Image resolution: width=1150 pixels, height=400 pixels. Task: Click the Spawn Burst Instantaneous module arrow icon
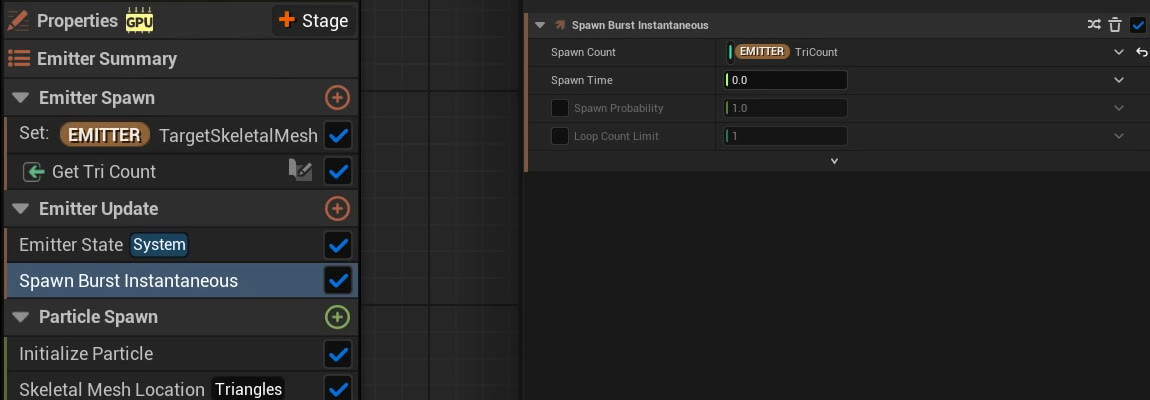(560, 25)
